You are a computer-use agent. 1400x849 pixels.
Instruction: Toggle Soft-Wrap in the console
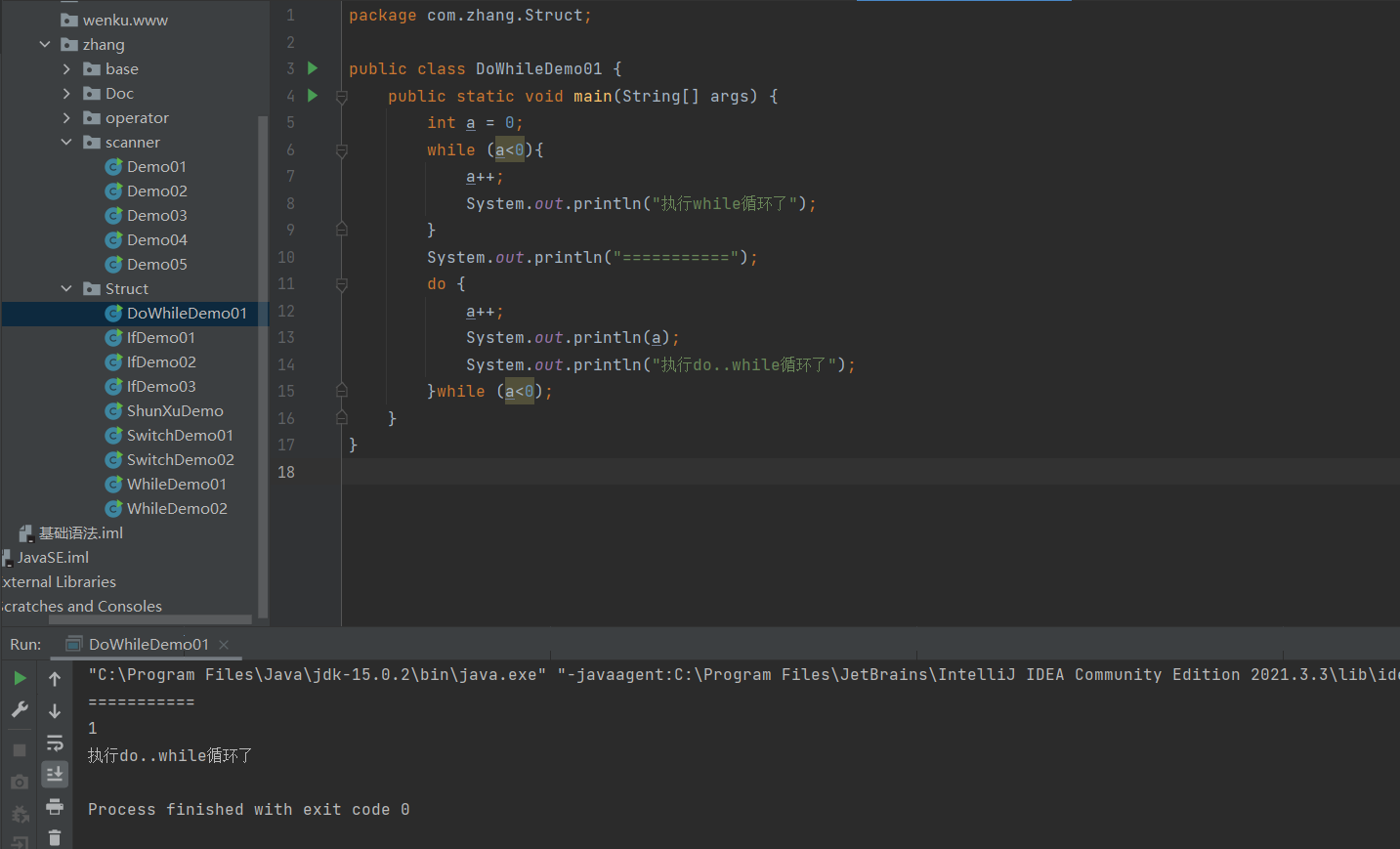[x=55, y=743]
